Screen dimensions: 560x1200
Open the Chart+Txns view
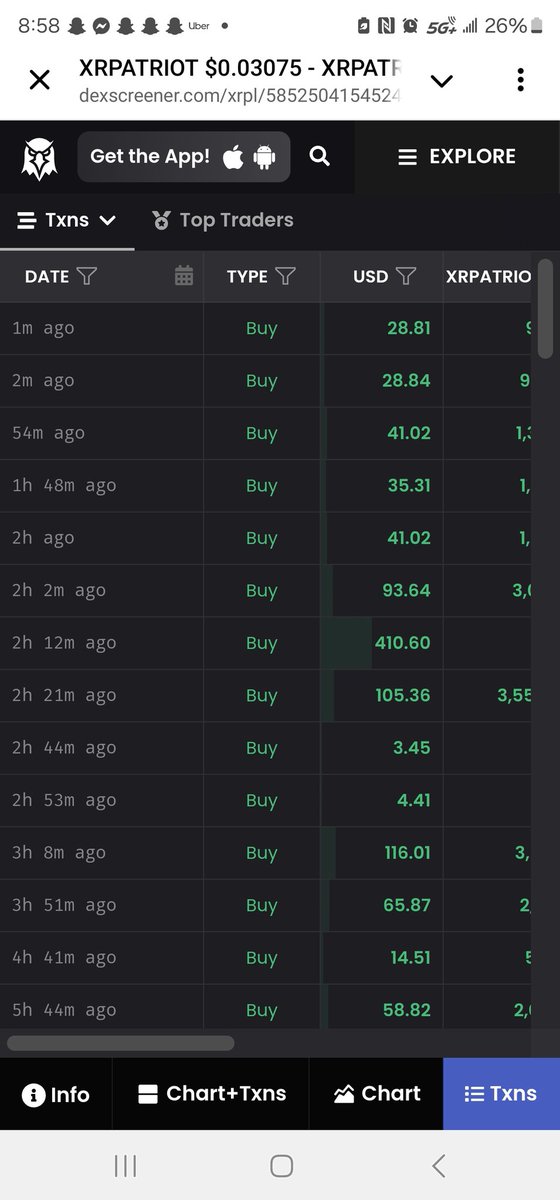coord(211,1094)
